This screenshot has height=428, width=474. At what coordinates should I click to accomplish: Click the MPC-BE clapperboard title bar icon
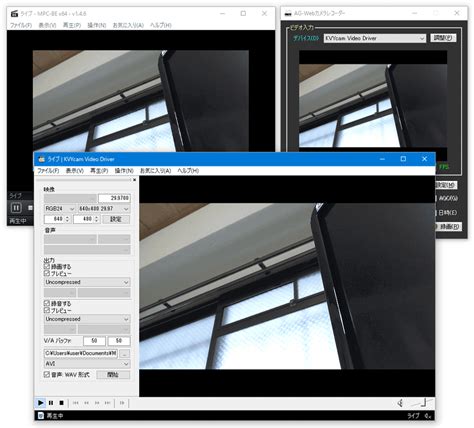(14, 14)
